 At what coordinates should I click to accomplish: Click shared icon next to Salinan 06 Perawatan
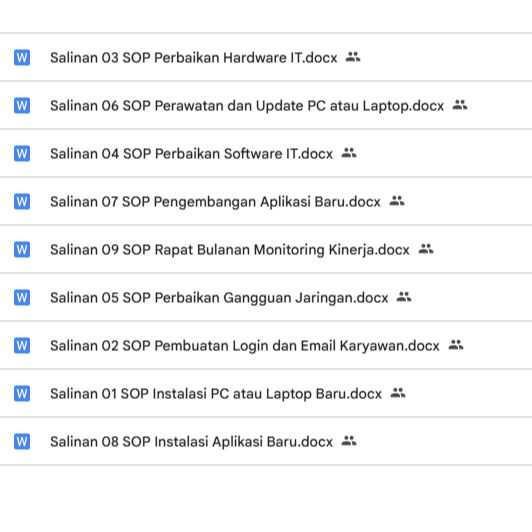point(460,105)
